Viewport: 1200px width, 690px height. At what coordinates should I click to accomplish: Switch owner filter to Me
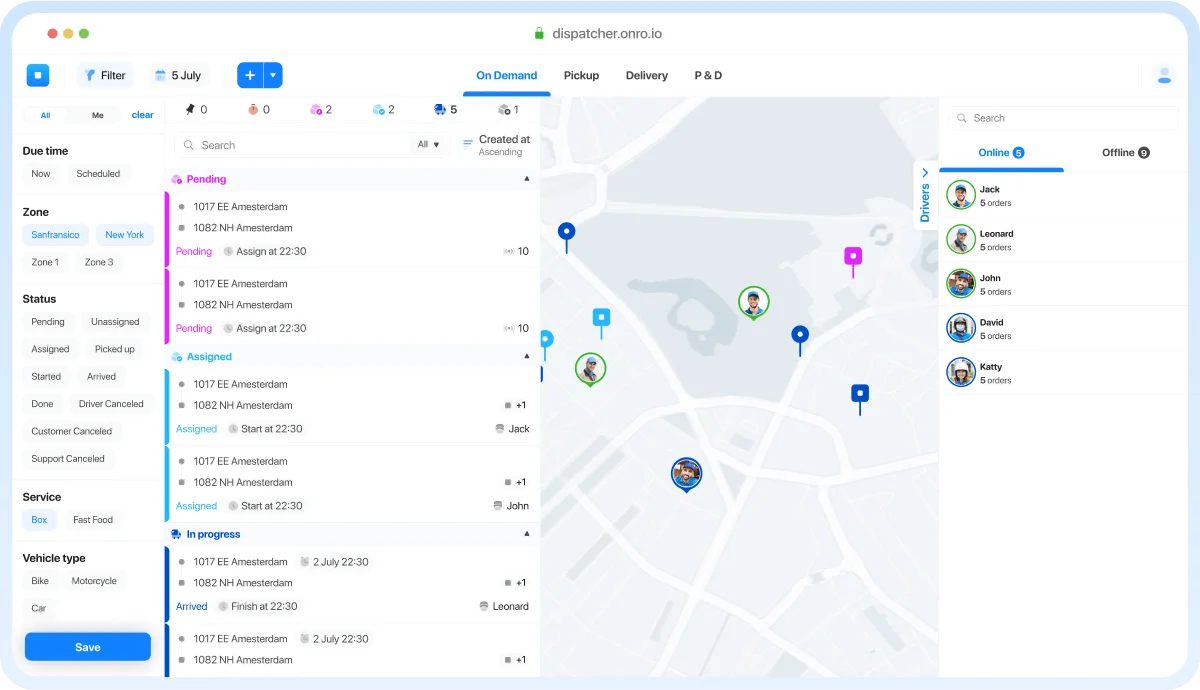(x=97, y=115)
